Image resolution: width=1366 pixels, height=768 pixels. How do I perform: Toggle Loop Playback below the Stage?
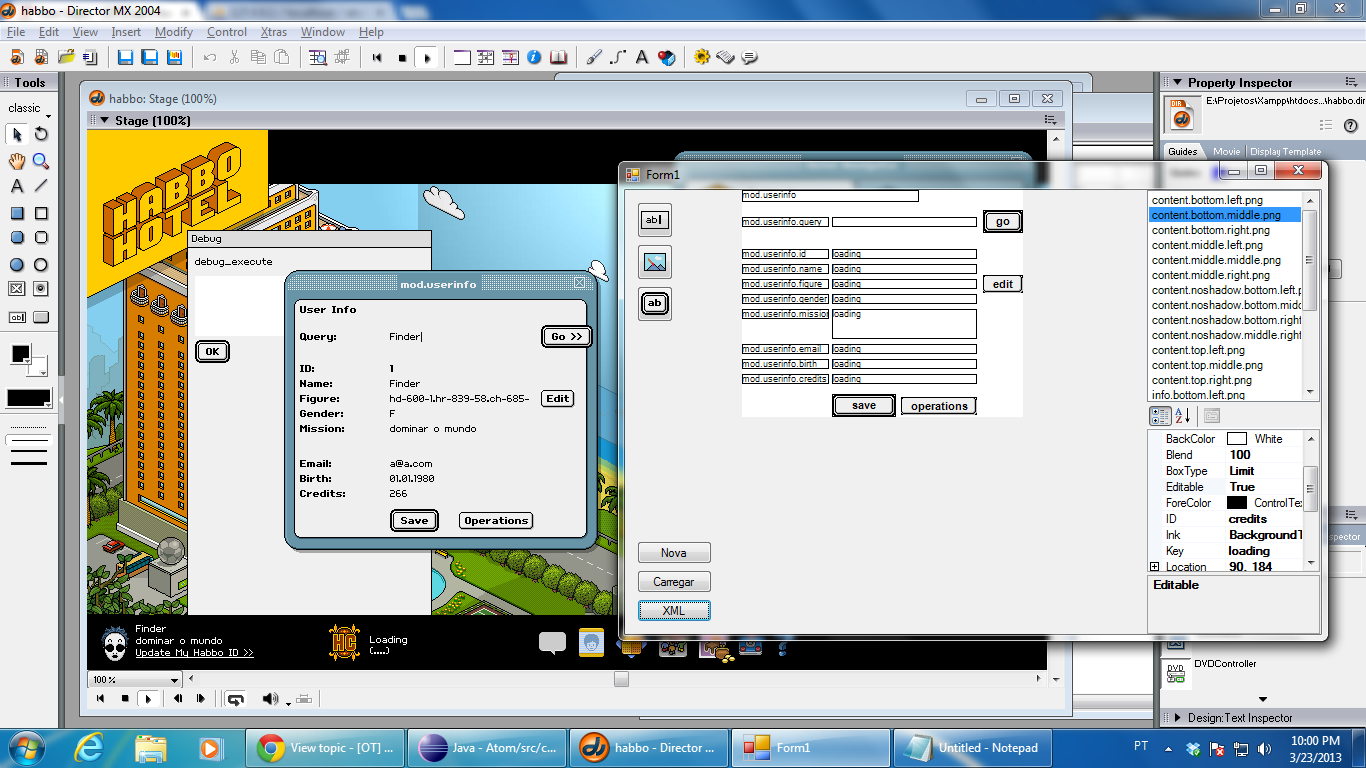coord(235,699)
